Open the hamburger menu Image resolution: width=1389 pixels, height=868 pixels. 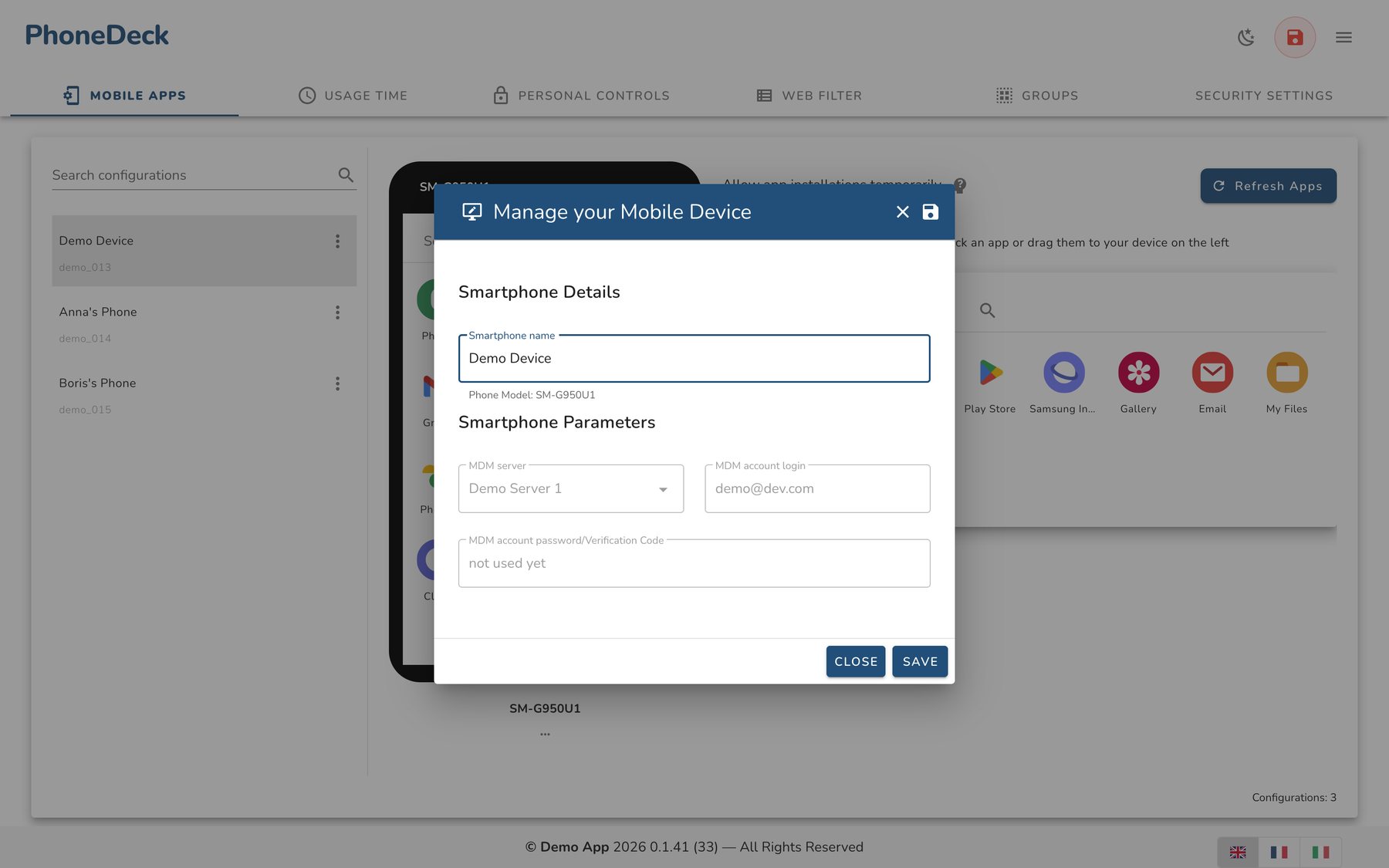coord(1343,37)
